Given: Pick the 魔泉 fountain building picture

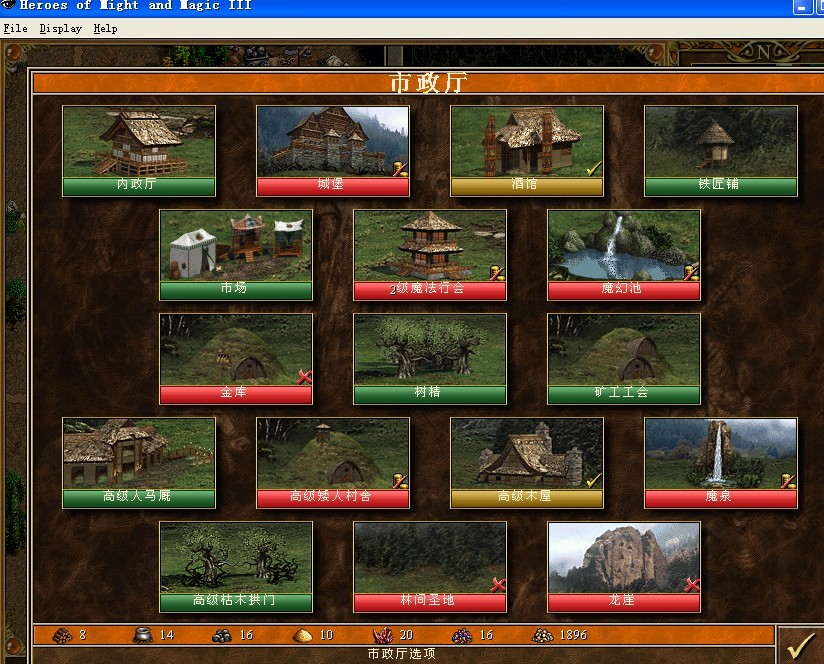Looking at the screenshot, I should [x=720, y=454].
